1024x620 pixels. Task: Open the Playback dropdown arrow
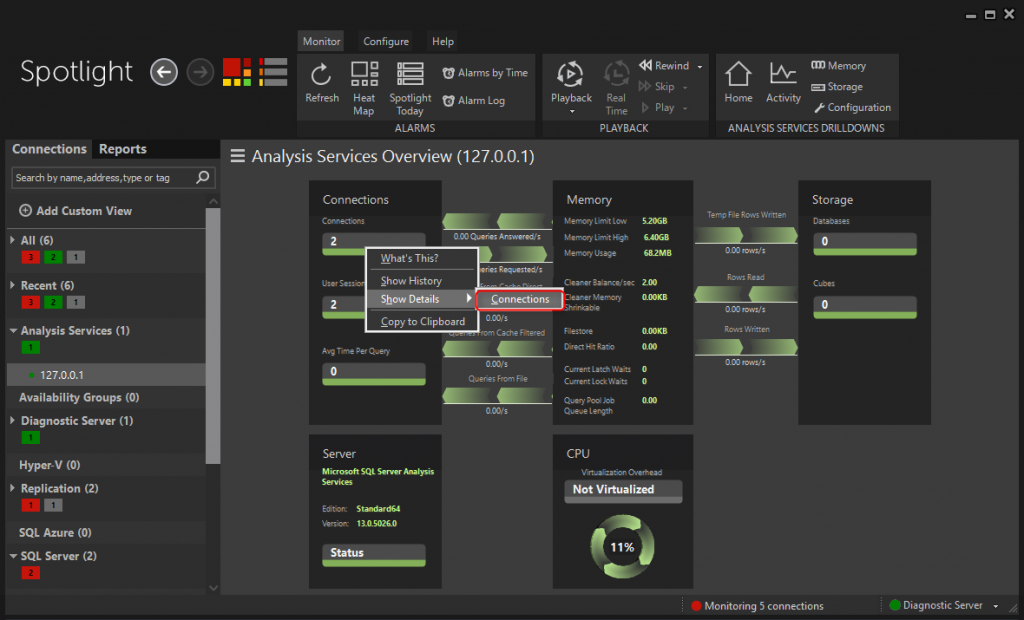click(x=571, y=112)
